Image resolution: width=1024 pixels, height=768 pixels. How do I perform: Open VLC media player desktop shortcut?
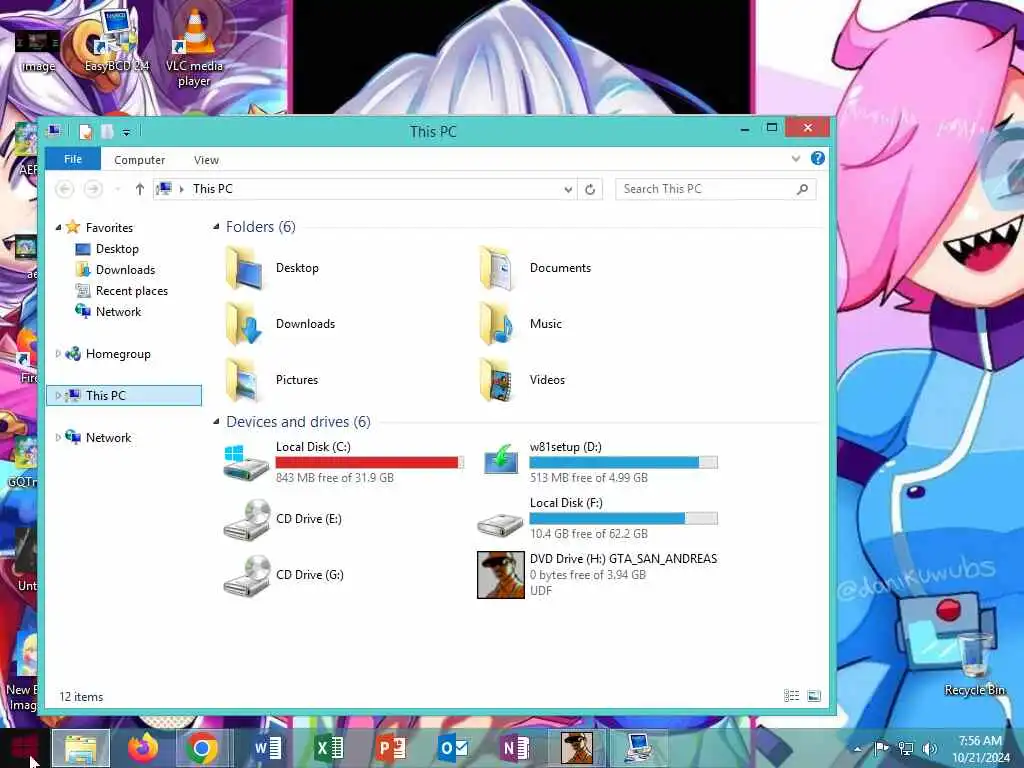(194, 47)
